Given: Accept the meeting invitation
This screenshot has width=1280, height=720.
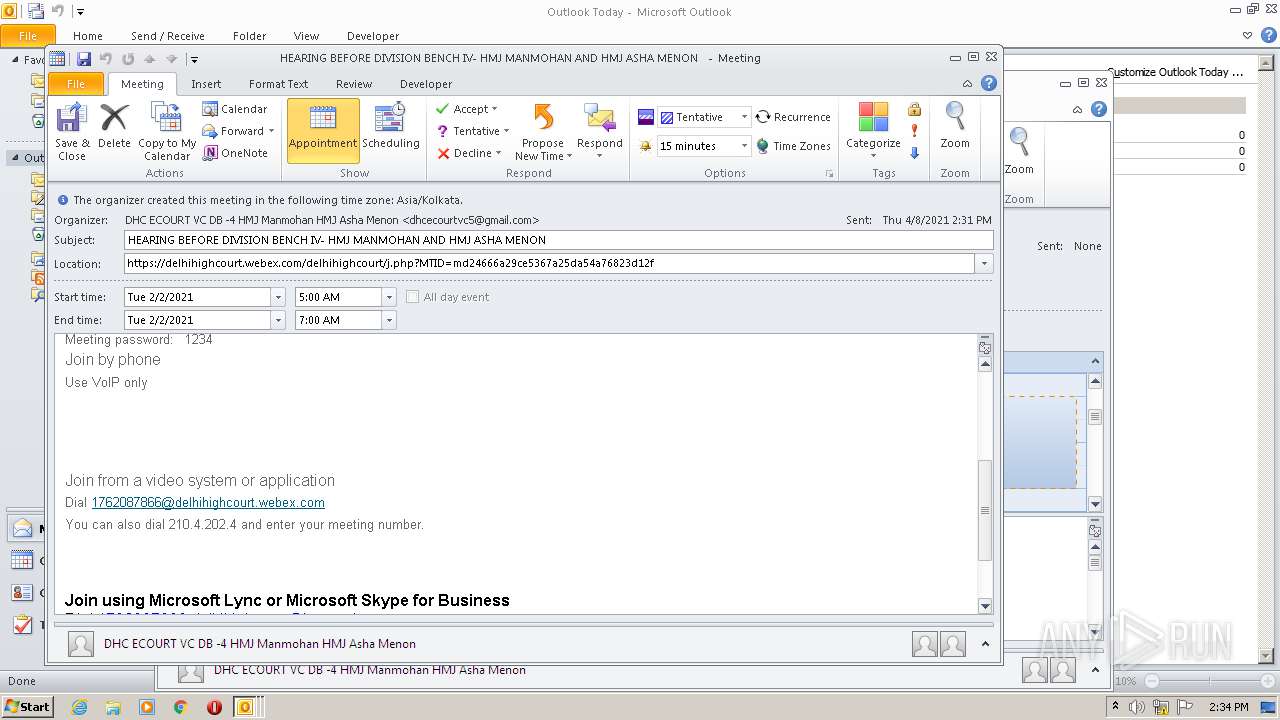Looking at the screenshot, I should tap(467, 109).
